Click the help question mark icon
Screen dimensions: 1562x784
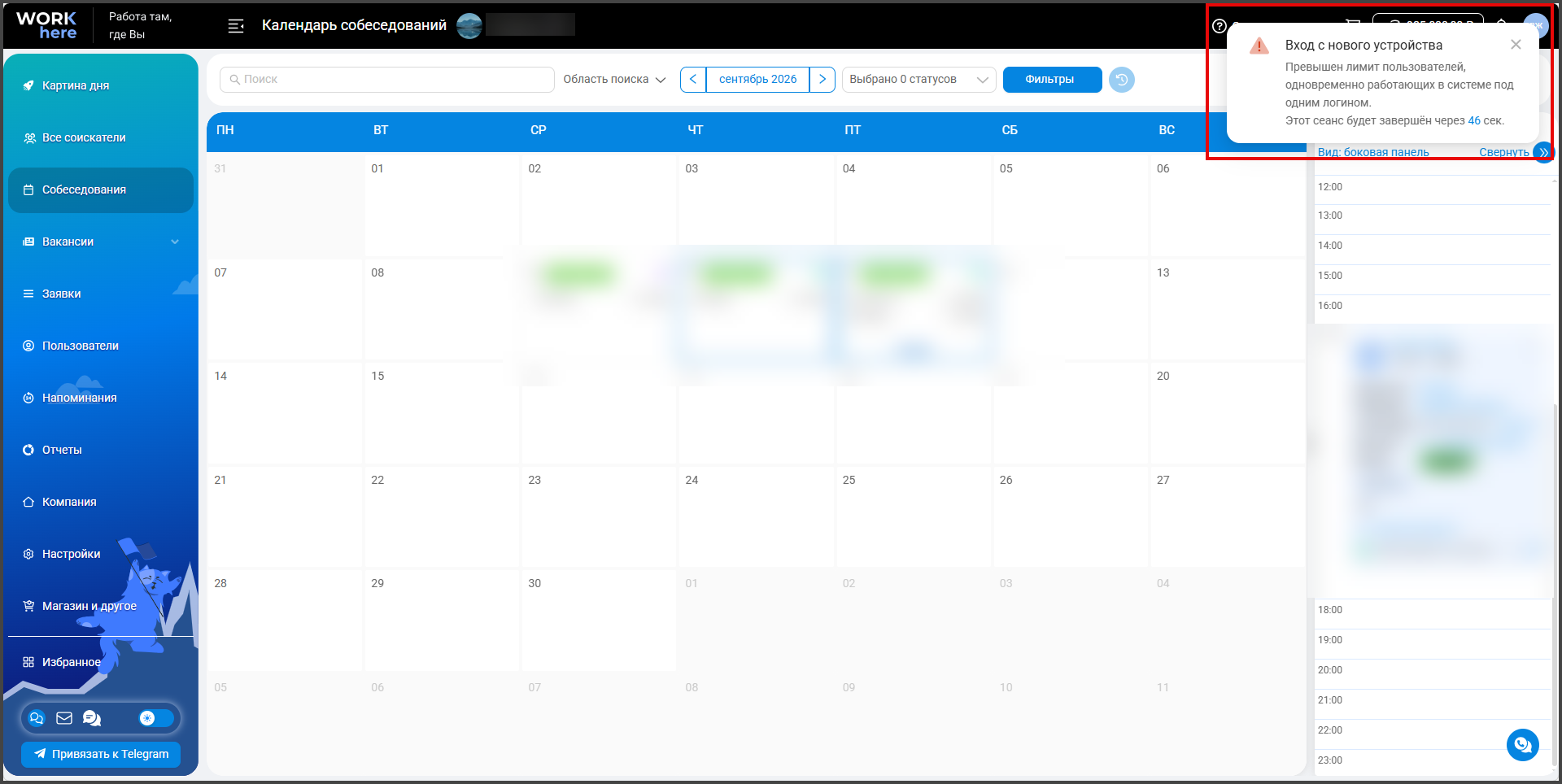(1219, 26)
